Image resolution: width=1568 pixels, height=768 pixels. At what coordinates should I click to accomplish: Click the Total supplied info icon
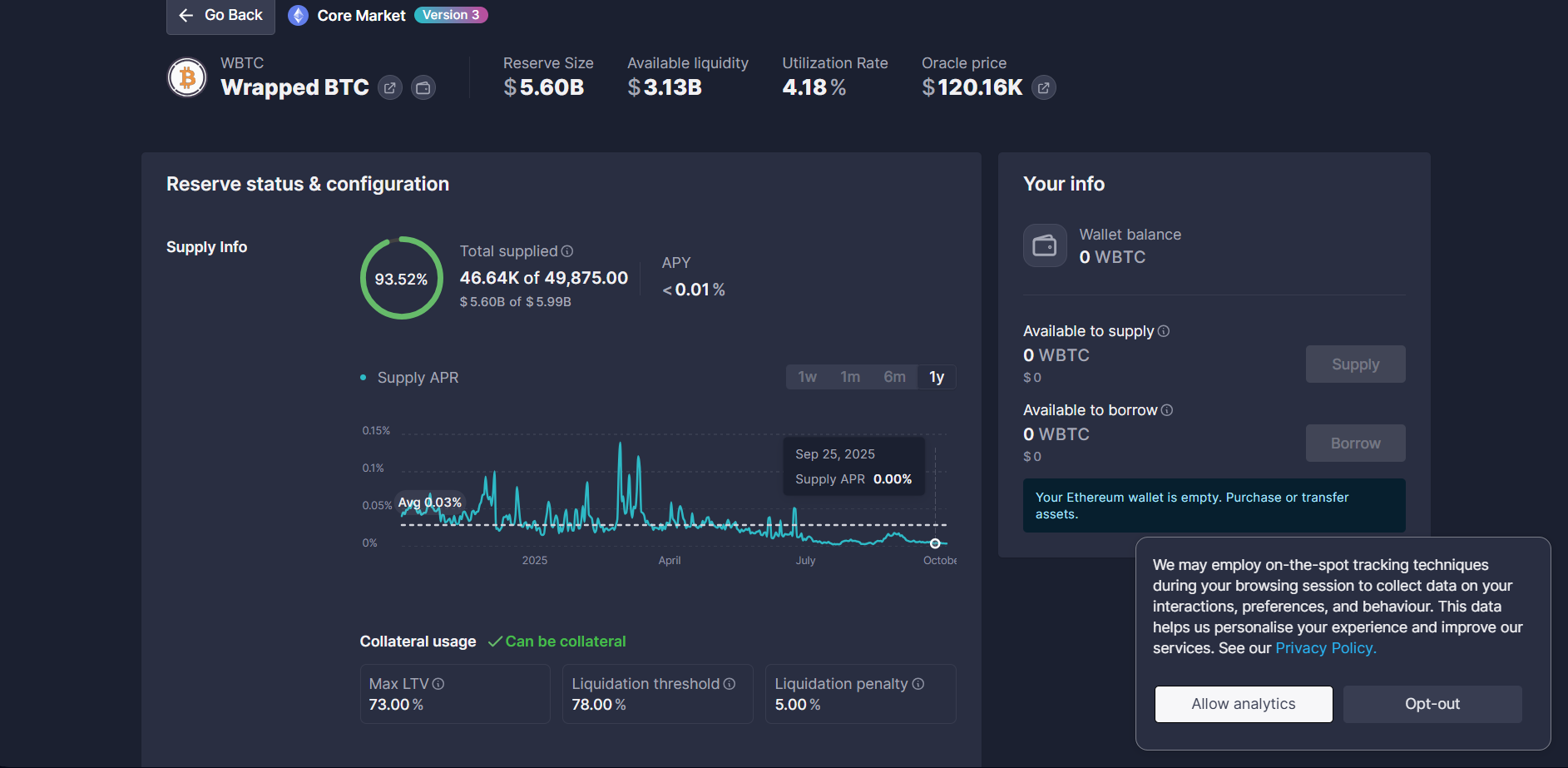coord(567,251)
